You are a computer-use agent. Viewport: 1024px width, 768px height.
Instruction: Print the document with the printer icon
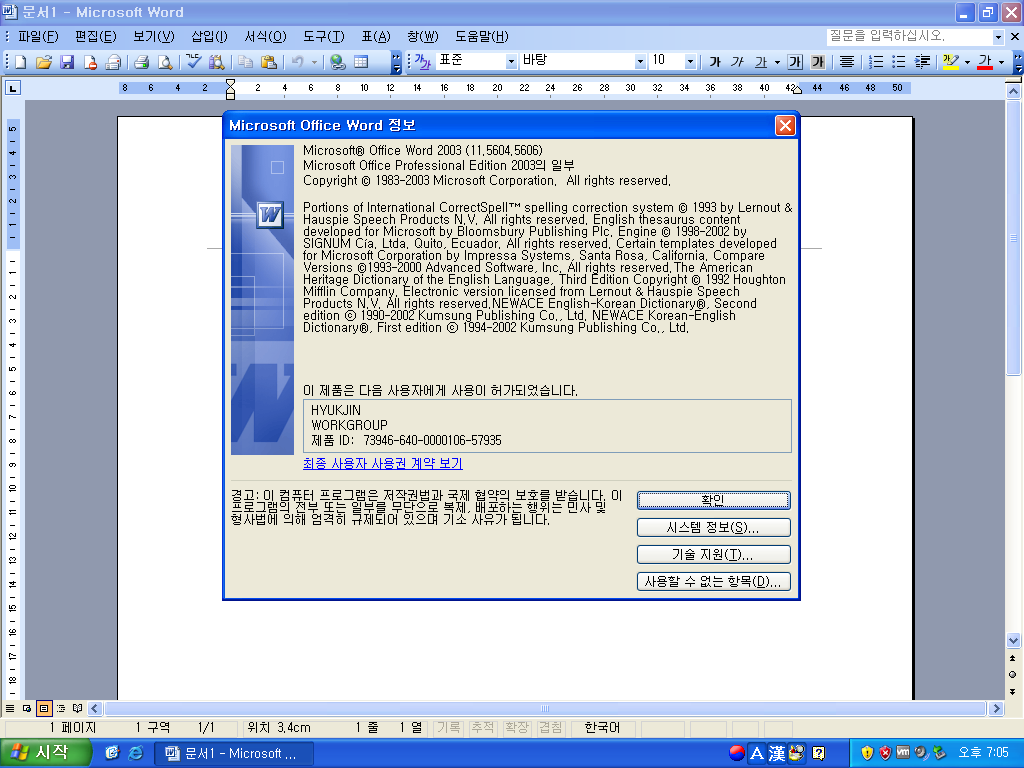click(142, 62)
